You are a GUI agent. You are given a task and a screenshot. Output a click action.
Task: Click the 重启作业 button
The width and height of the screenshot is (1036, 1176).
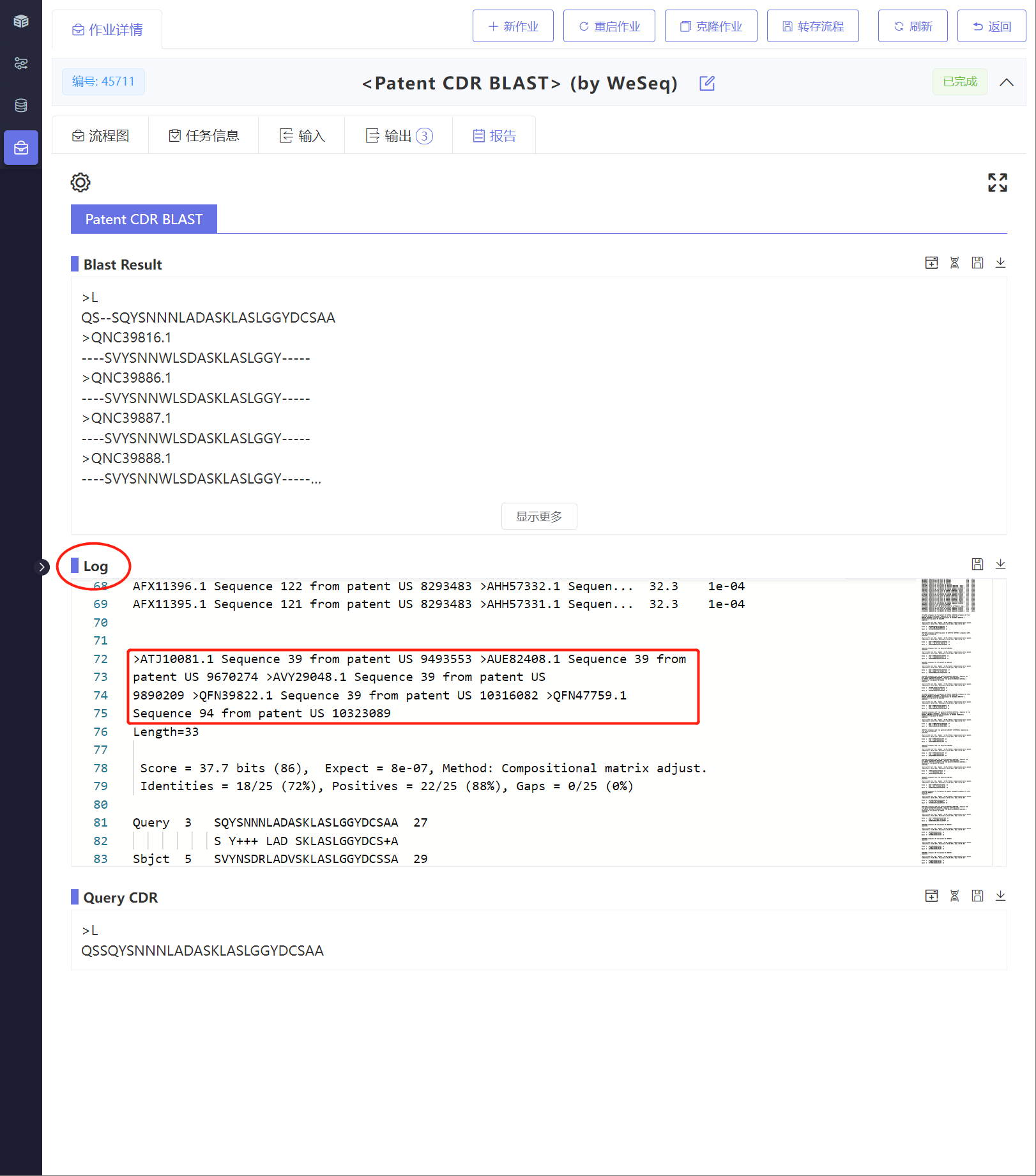(609, 26)
